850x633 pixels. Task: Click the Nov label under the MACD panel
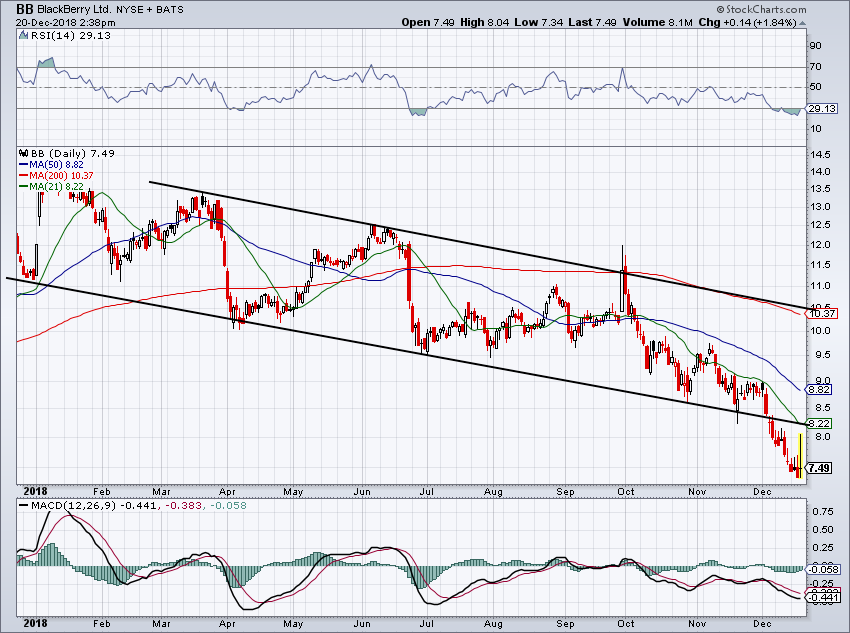697,623
